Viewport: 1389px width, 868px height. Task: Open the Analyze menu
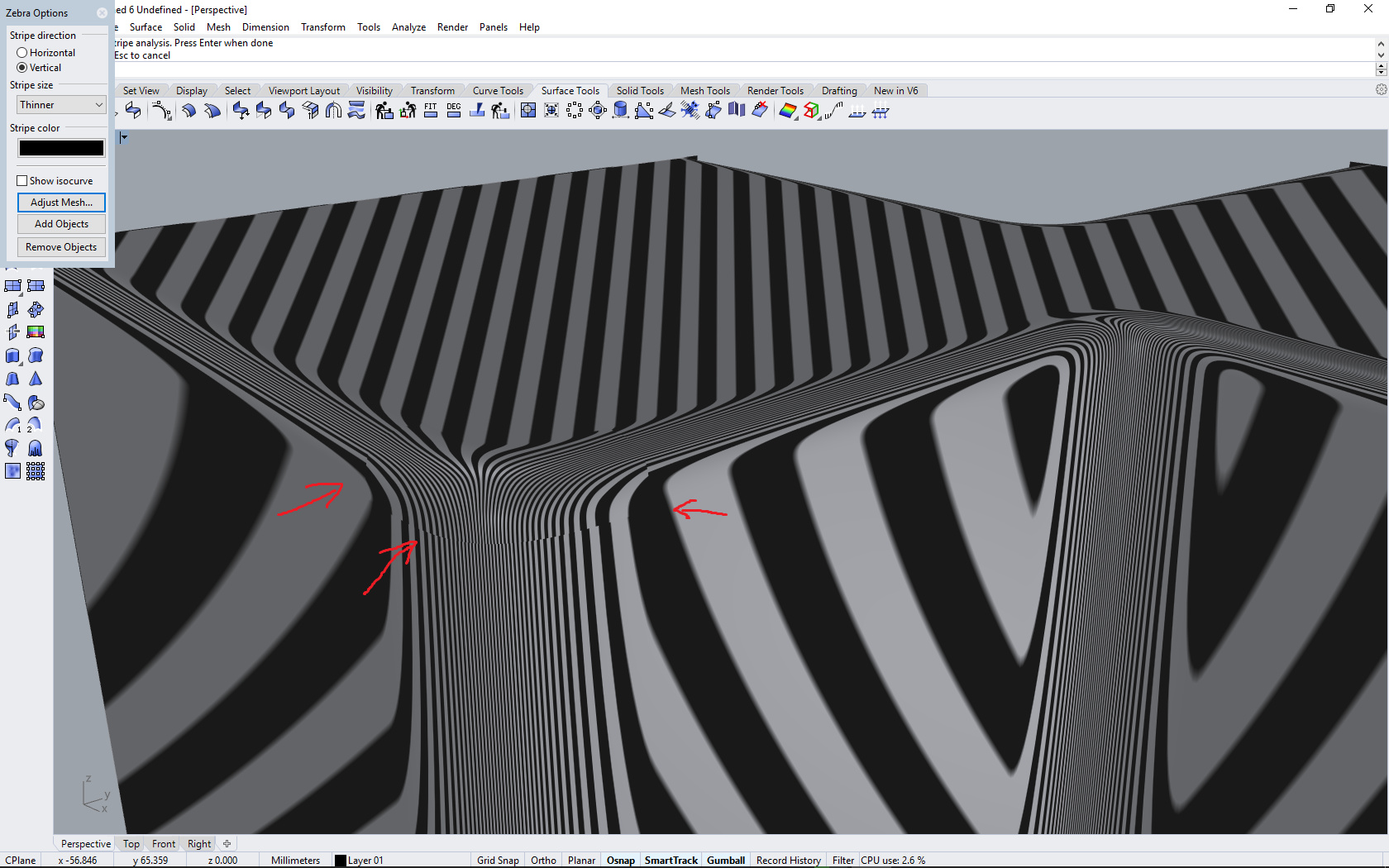(408, 26)
